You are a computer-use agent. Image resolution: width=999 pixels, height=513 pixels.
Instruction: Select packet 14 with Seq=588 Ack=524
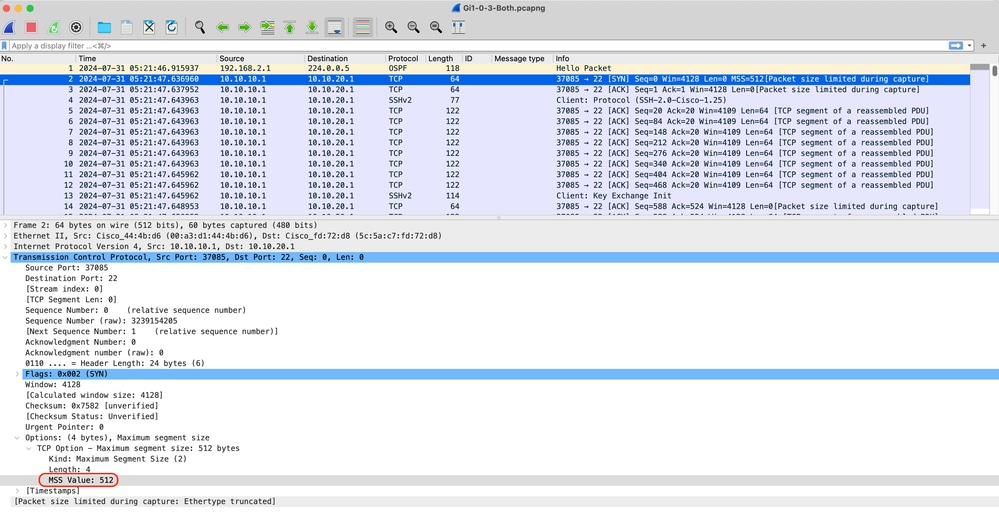485,206
